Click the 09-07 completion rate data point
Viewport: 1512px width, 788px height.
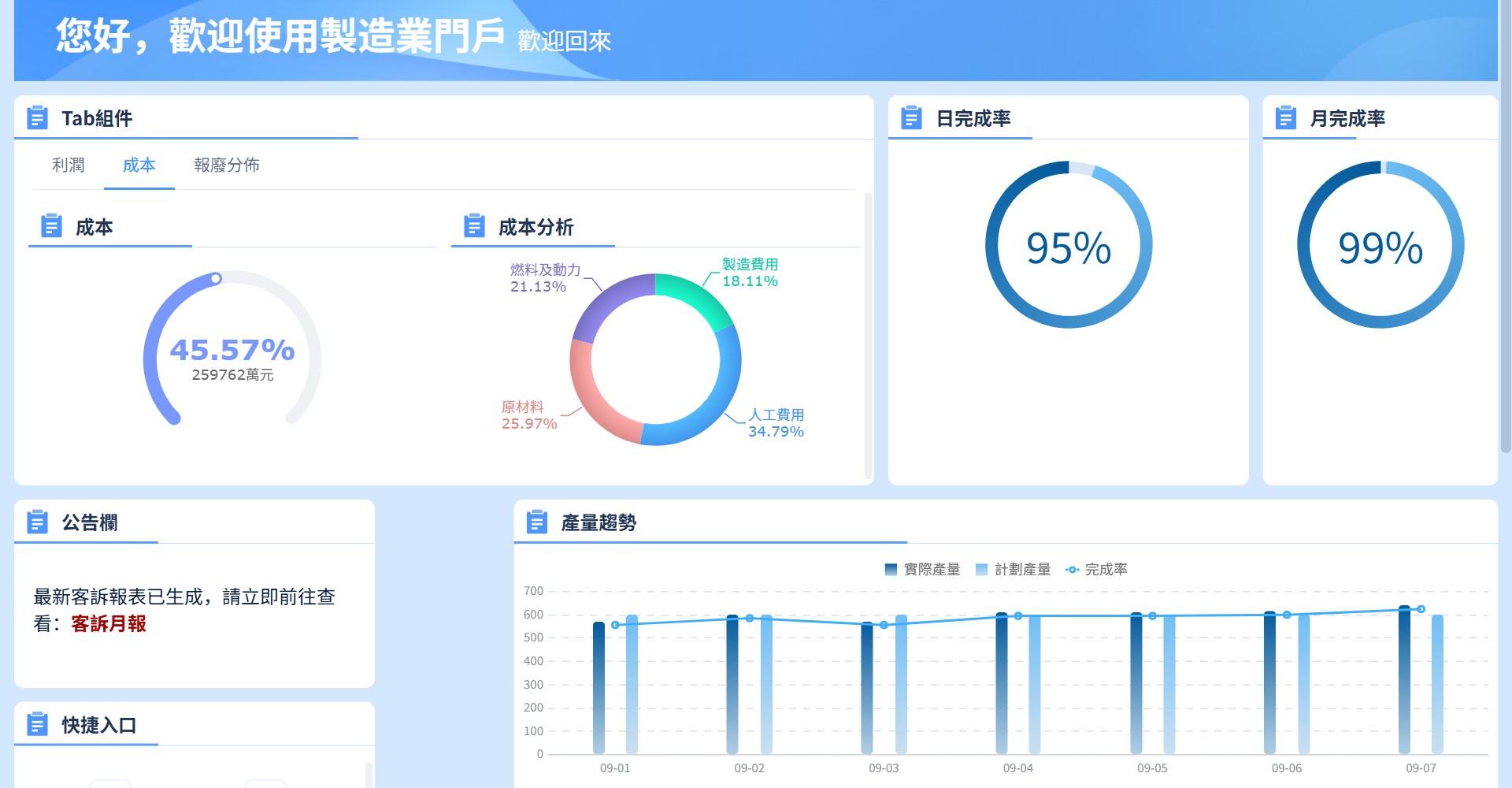click(1421, 609)
